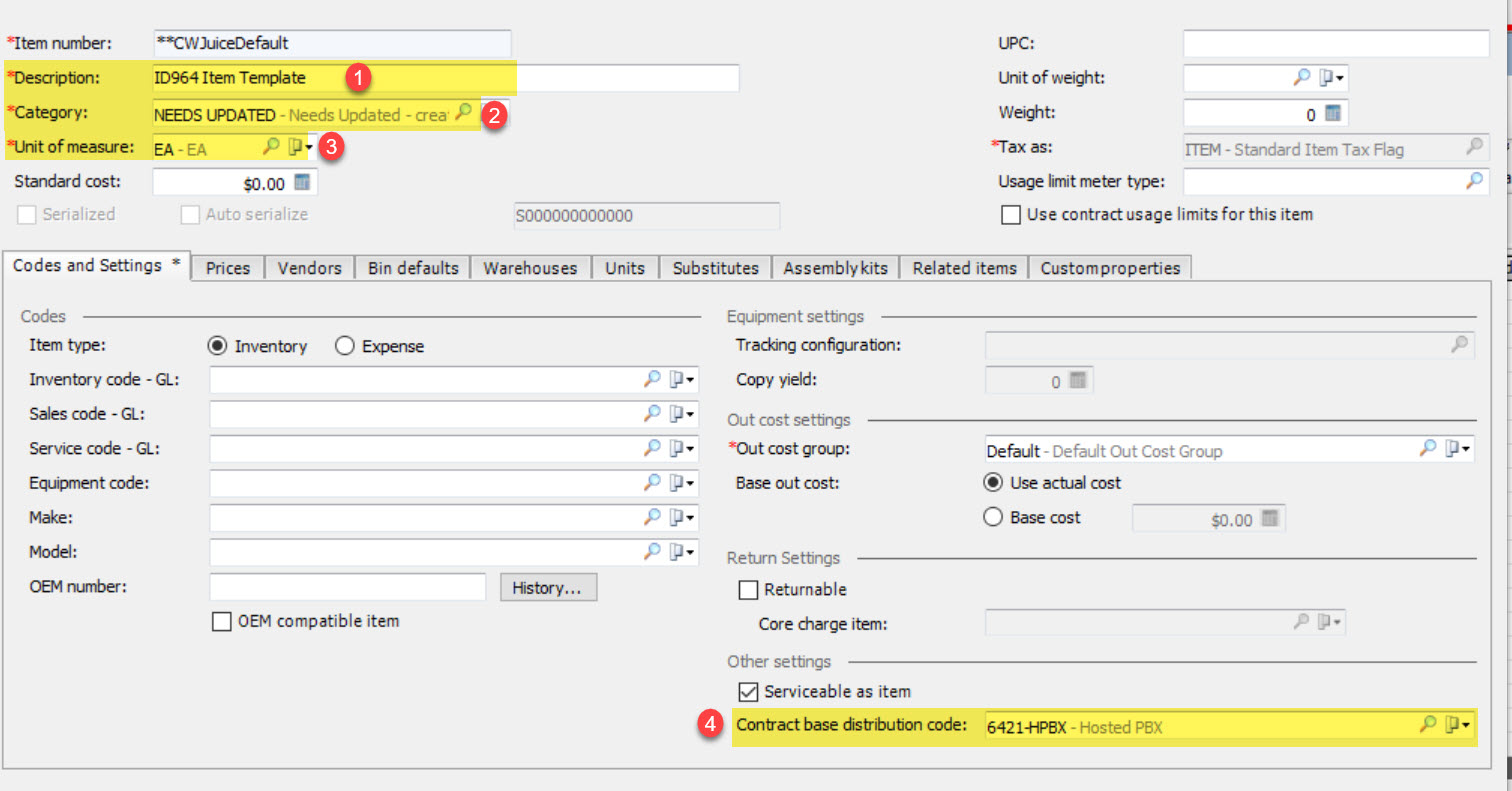This screenshot has height=791, width=1512.
Task: Open the Standard cost calculator icon
Action: click(x=302, y=183)
